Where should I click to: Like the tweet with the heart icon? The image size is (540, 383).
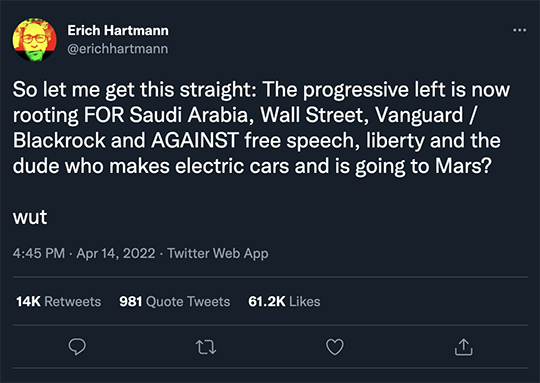[x=335, y=347]
